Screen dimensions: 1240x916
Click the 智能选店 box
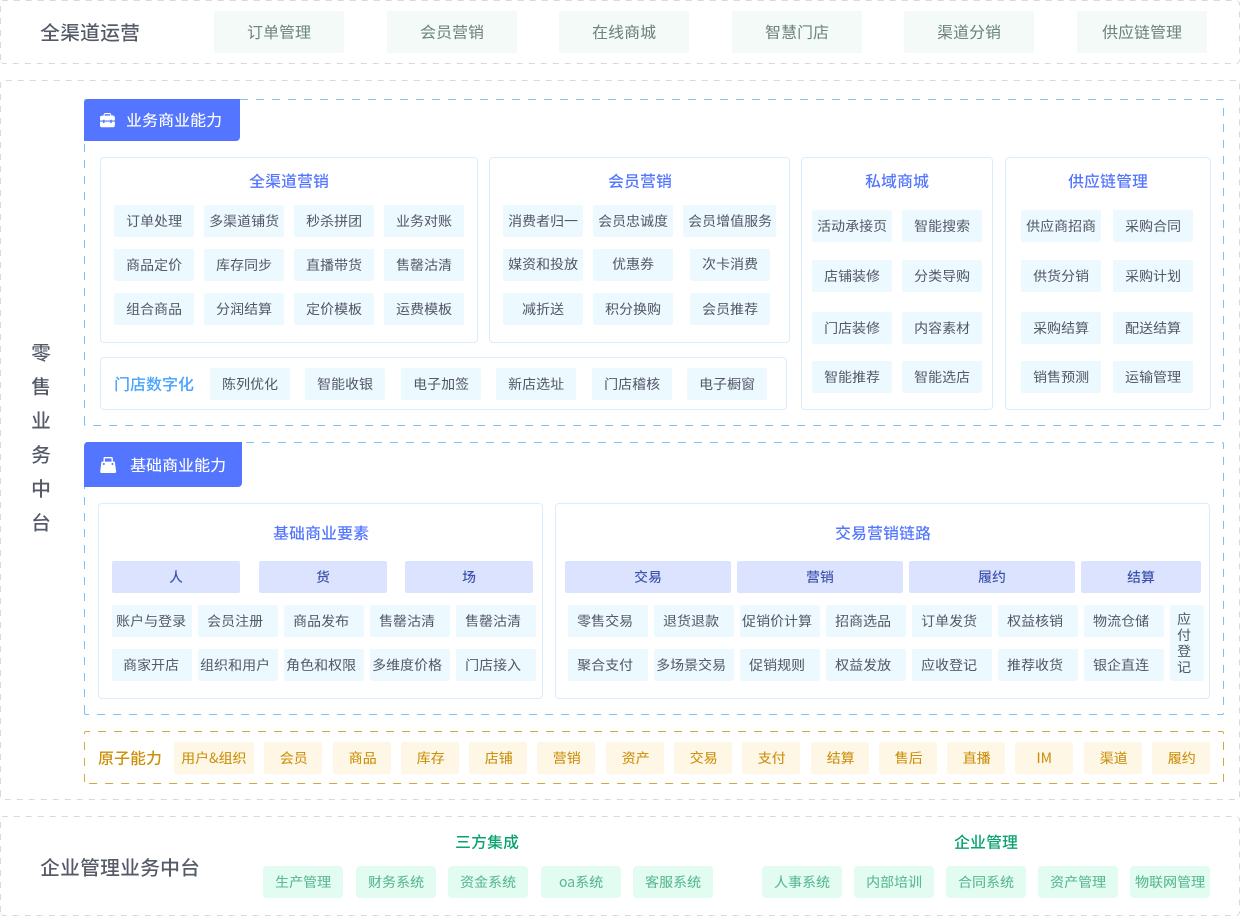pyautogui.click(x=942, y=377)
